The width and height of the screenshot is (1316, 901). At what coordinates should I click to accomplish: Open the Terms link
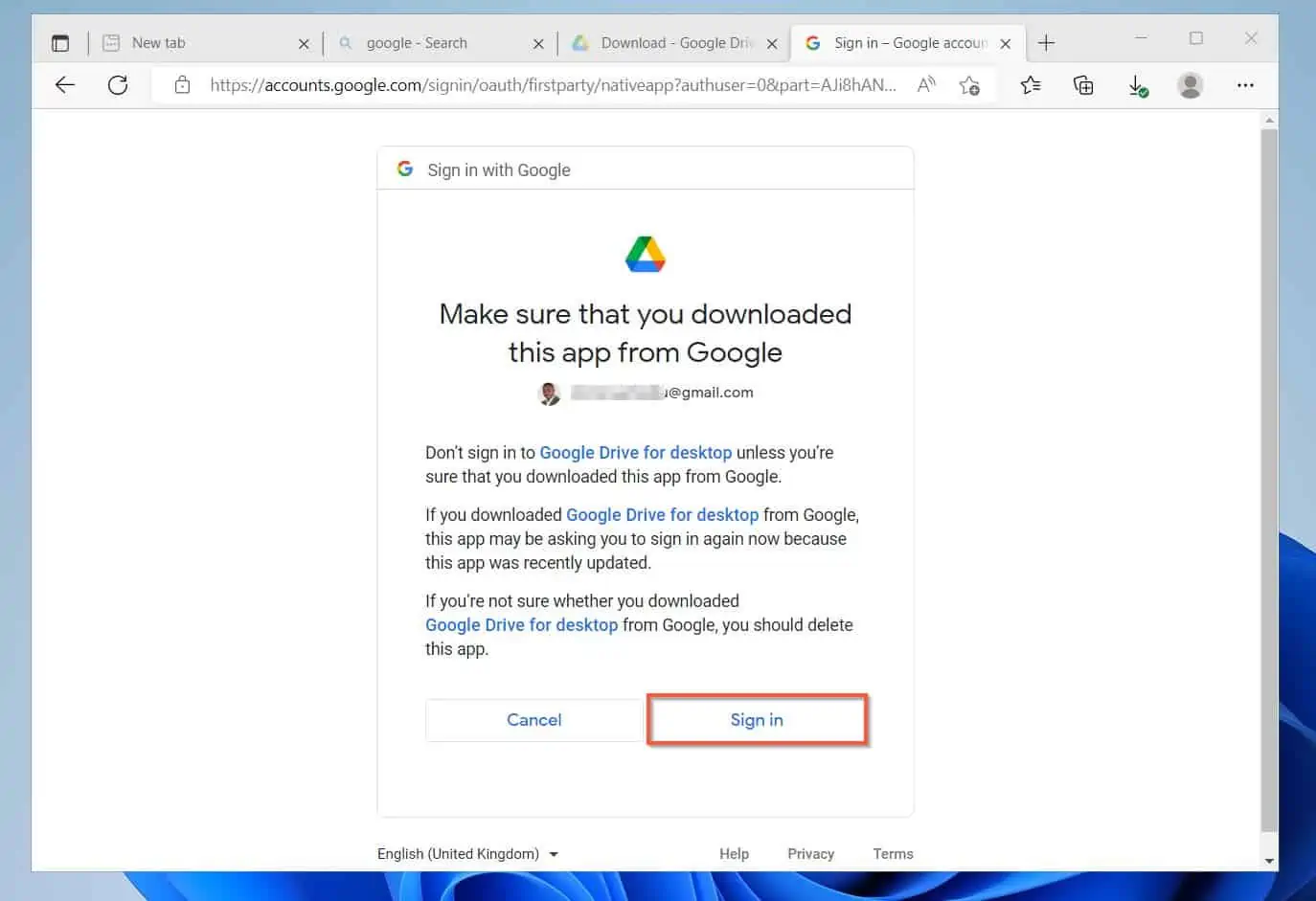pos(893,854)
